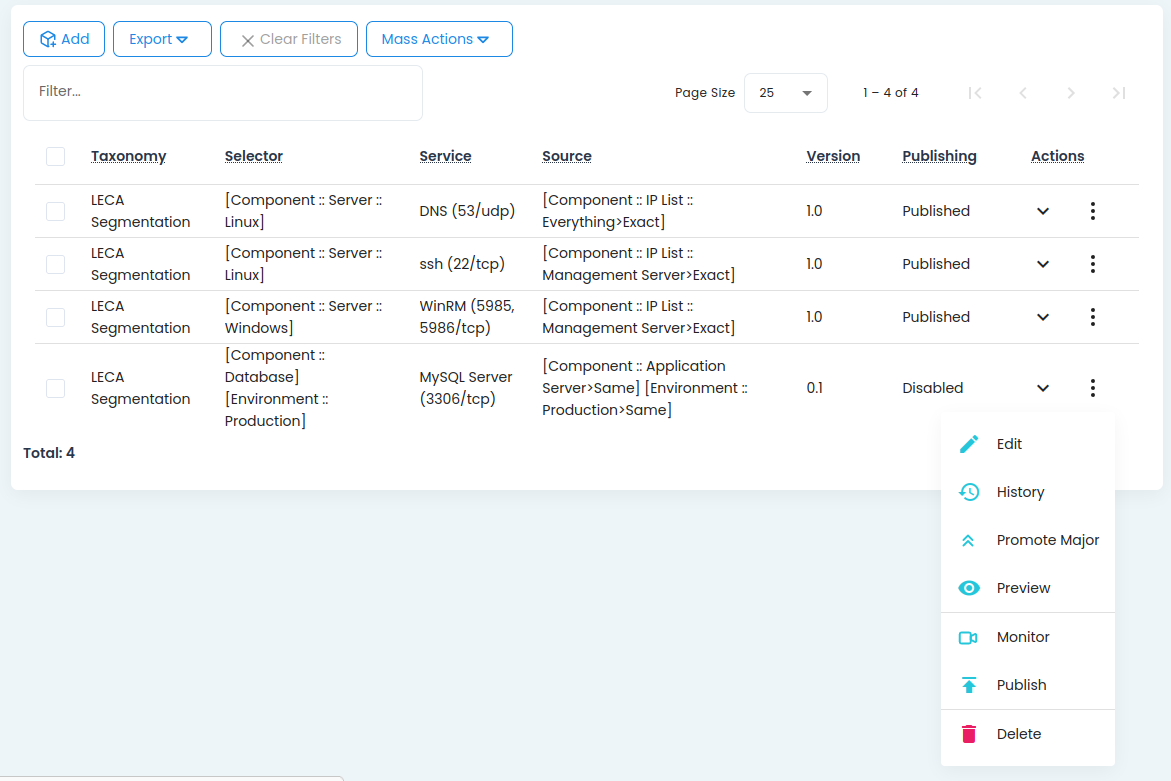Click the Monitor camera icon
Viewport: 1171px width, 781px height.
click(968, 637)
